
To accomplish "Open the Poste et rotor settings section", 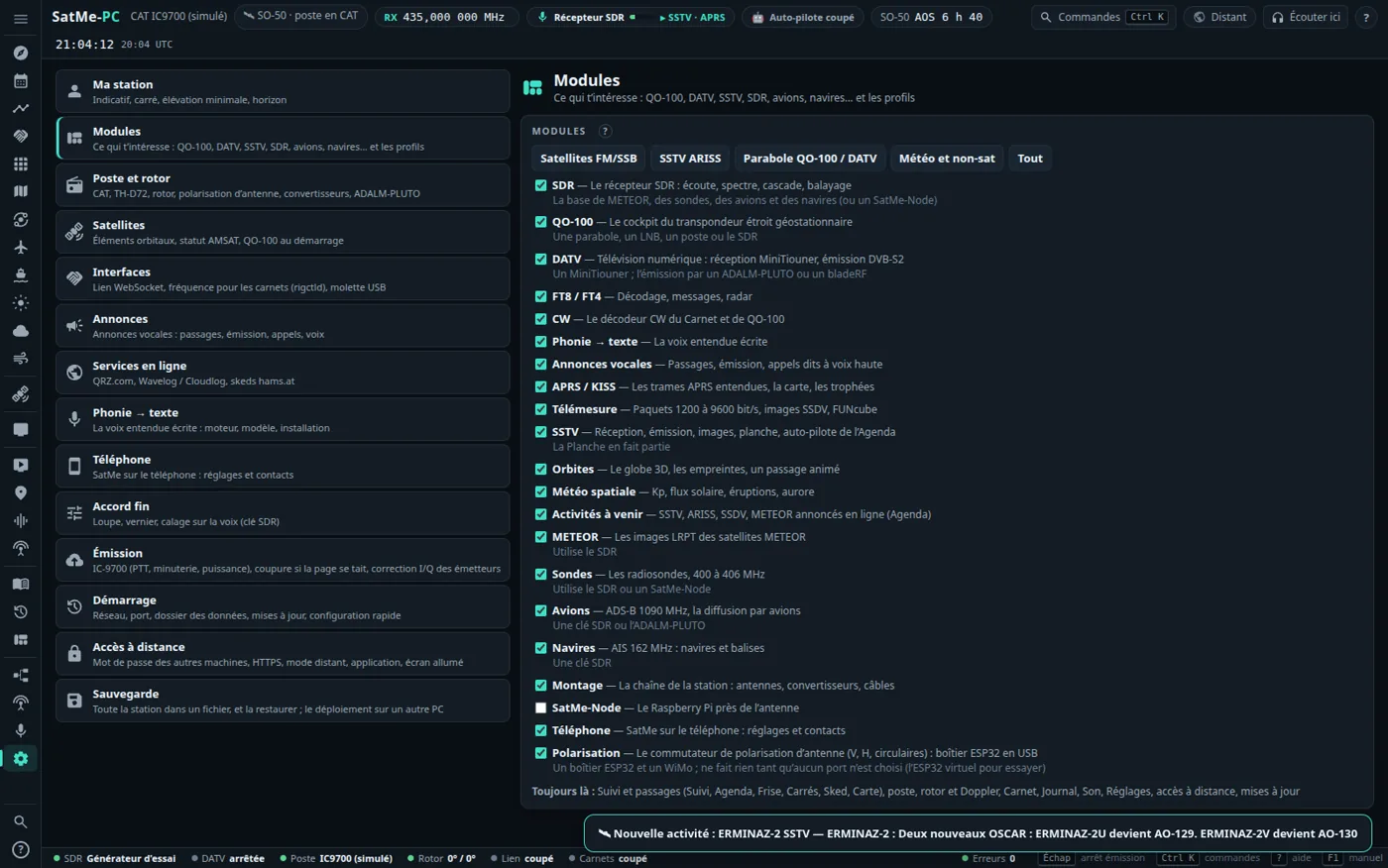I will (x=283, y=185).
